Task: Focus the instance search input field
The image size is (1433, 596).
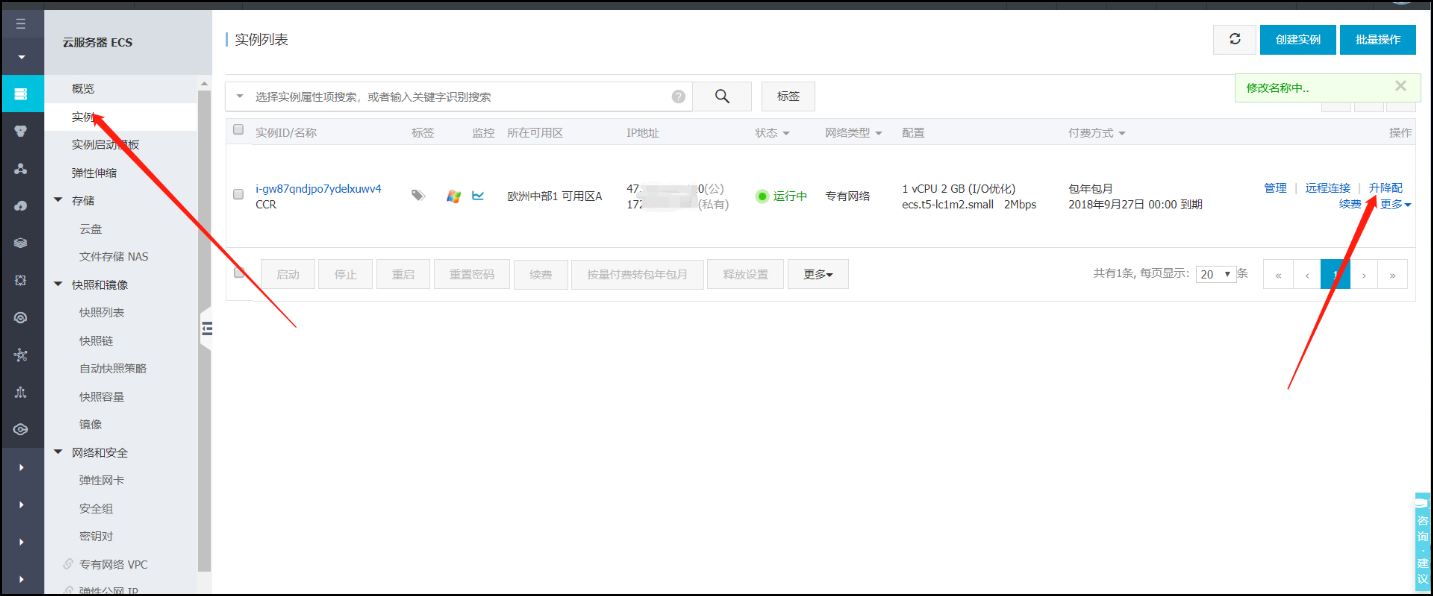Action: [x=460, y=97]
